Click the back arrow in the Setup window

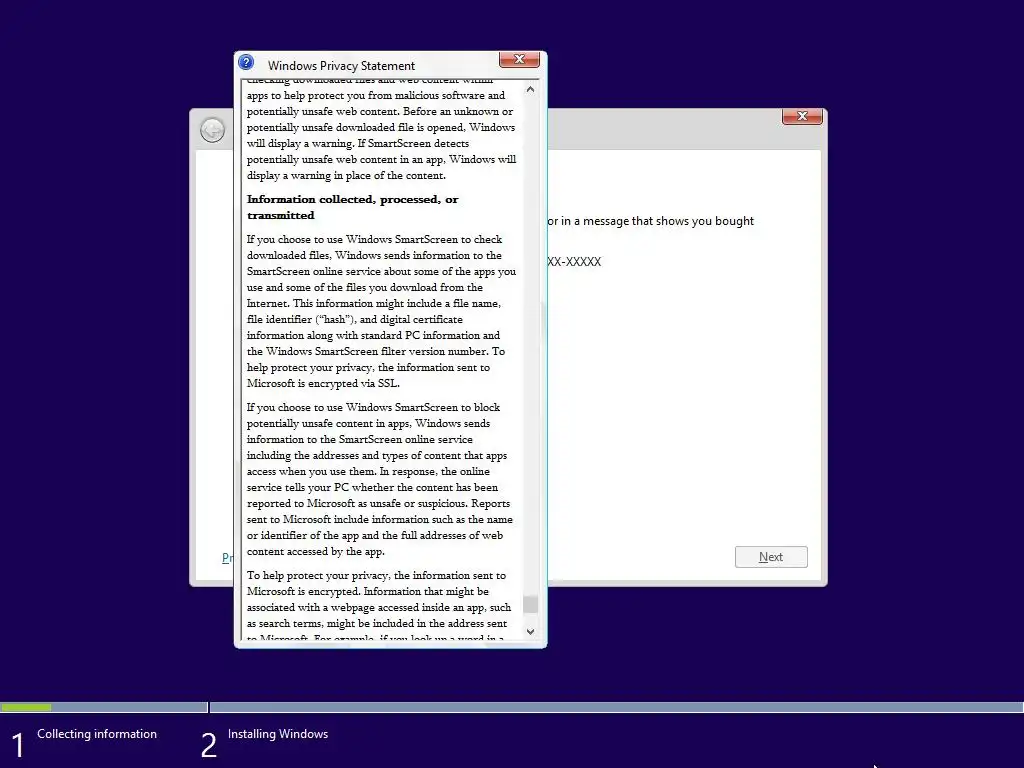point(212,130)
